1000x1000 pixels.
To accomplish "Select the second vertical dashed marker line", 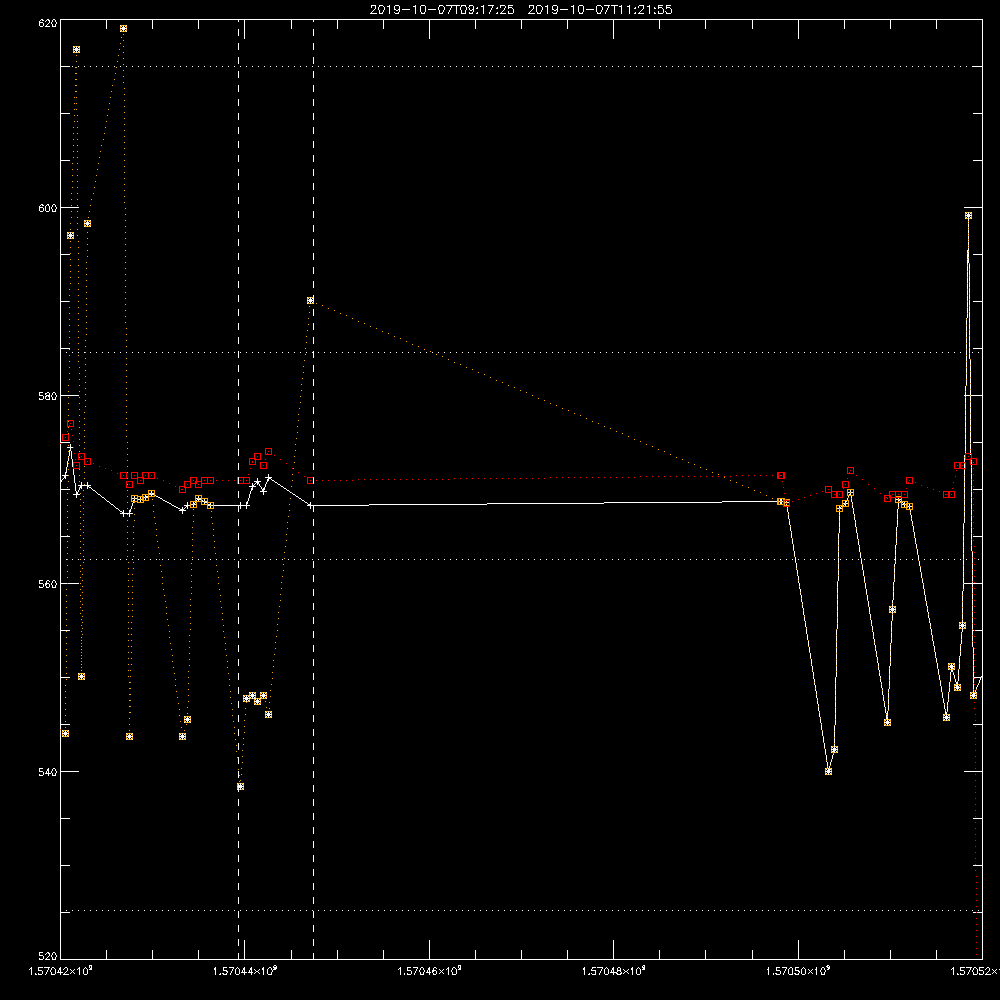I will (x=313, y=489).
